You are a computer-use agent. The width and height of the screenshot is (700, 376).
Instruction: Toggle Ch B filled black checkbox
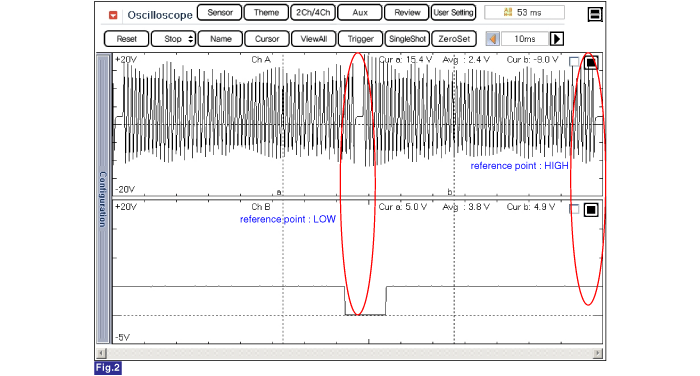591,209
